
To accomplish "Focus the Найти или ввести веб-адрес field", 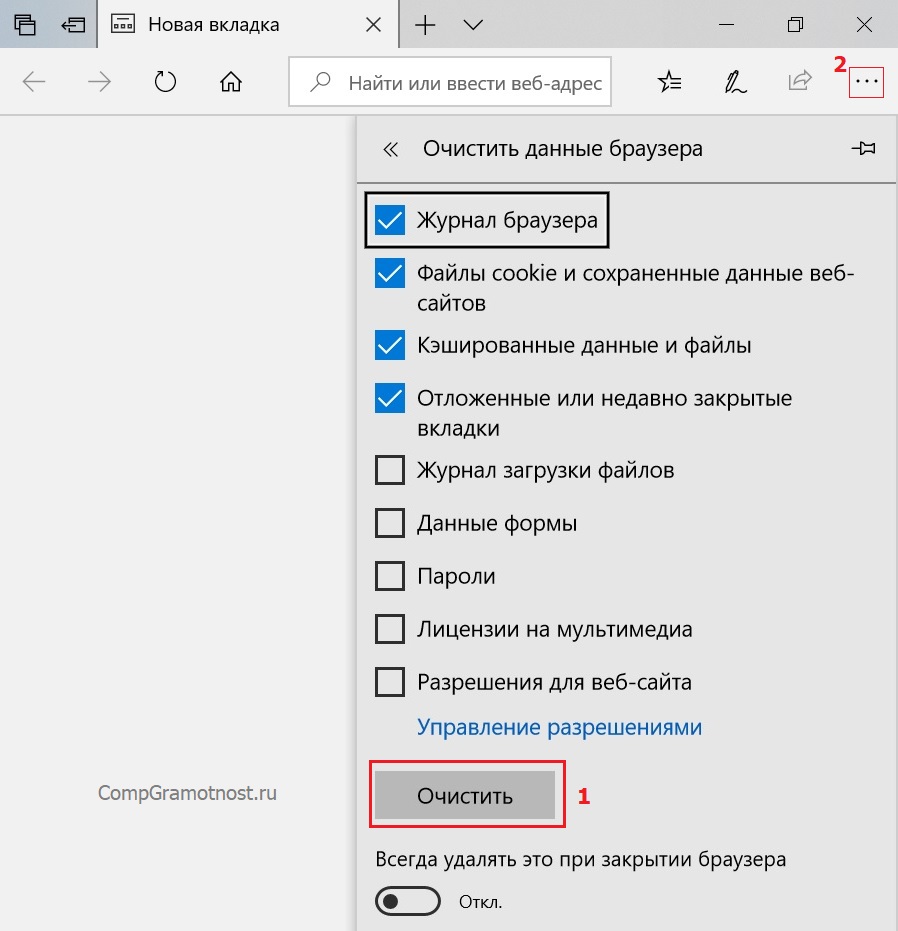I will (x=450, y=82).
